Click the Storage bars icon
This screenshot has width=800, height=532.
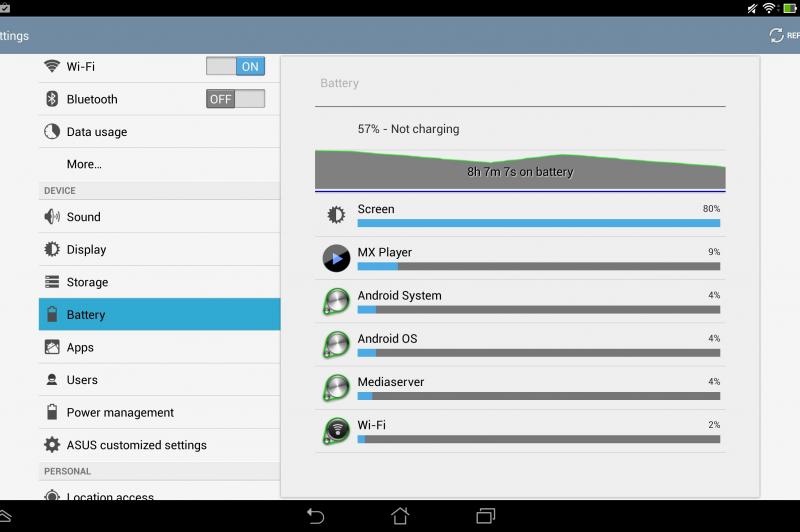coord(52,282)
